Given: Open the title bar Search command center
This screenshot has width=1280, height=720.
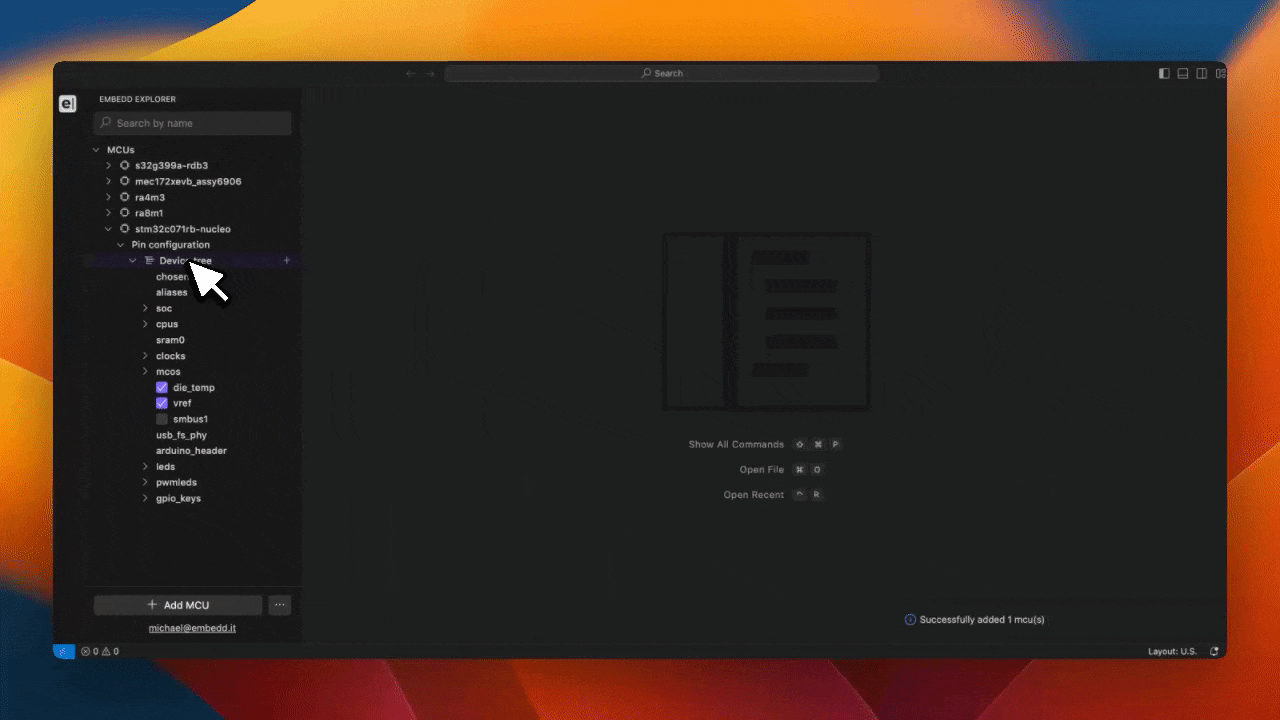Looking at the screenshot, I should [662, 73].
